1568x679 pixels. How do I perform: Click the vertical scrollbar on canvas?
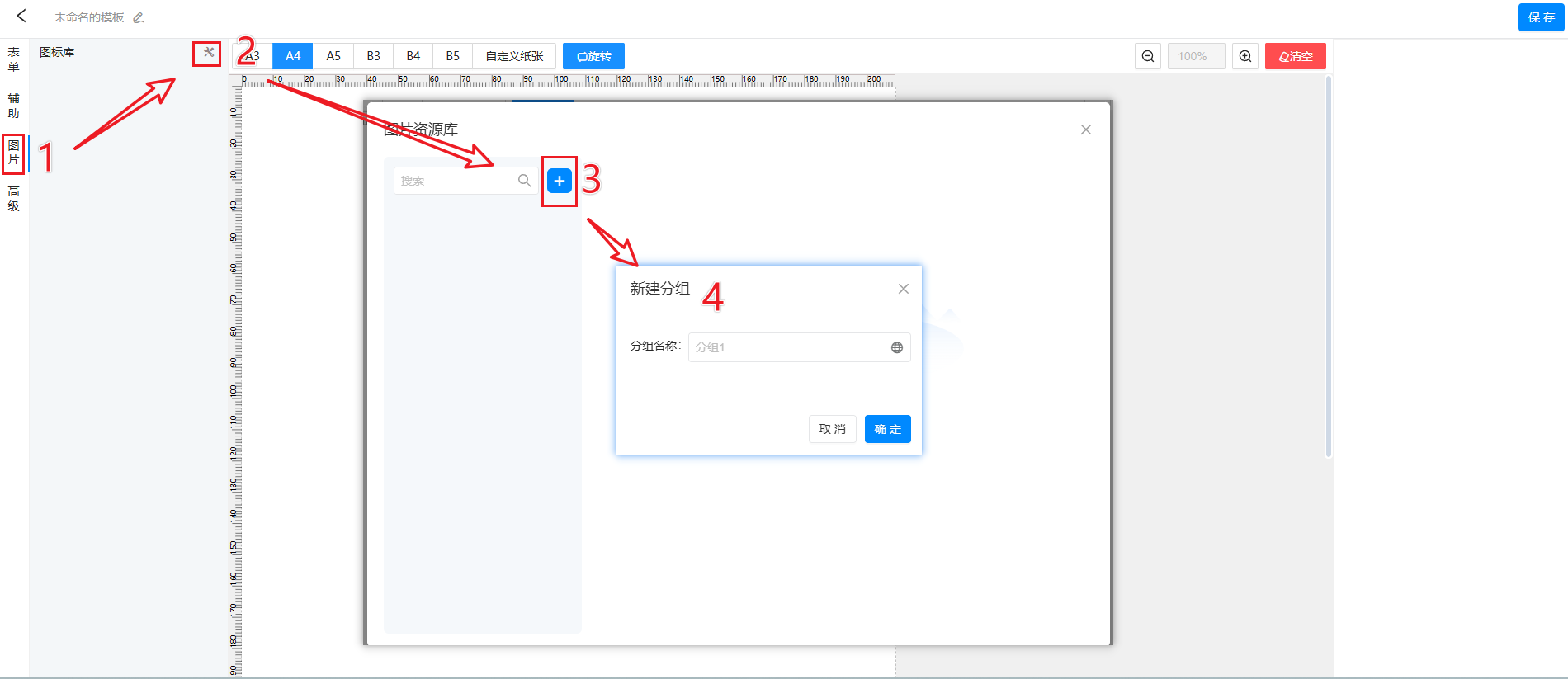[1328, 264]
